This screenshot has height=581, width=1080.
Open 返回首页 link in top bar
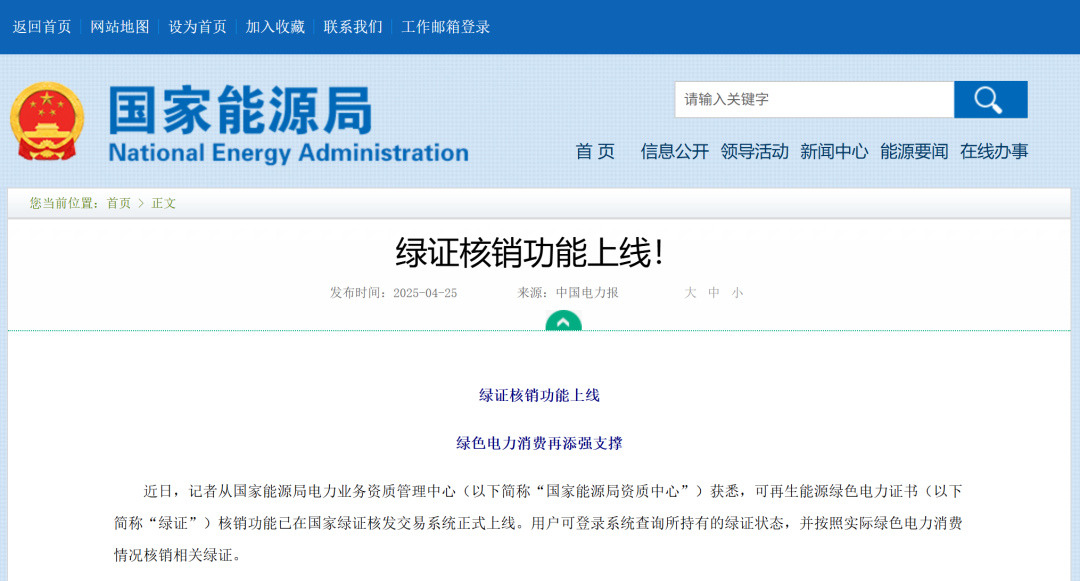[42, 27]
